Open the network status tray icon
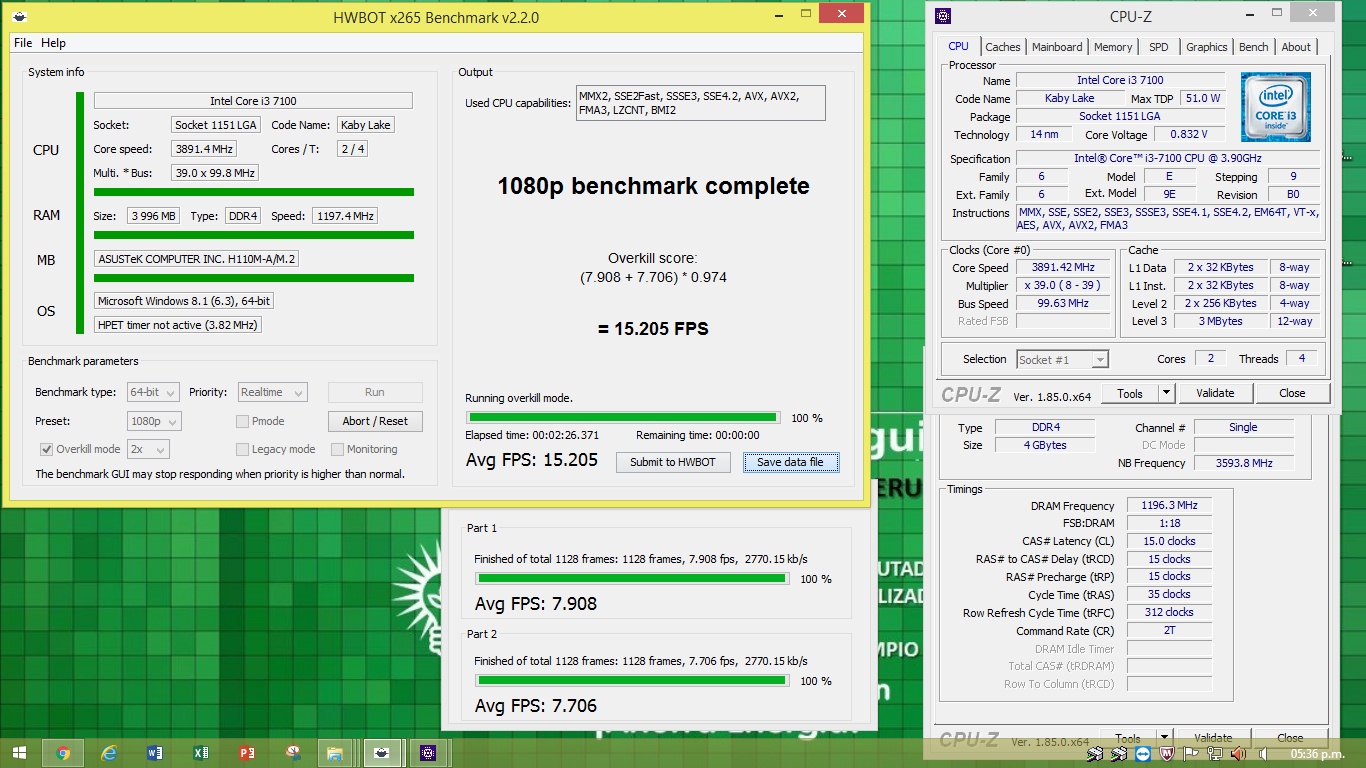 (x=1214, y=753)
